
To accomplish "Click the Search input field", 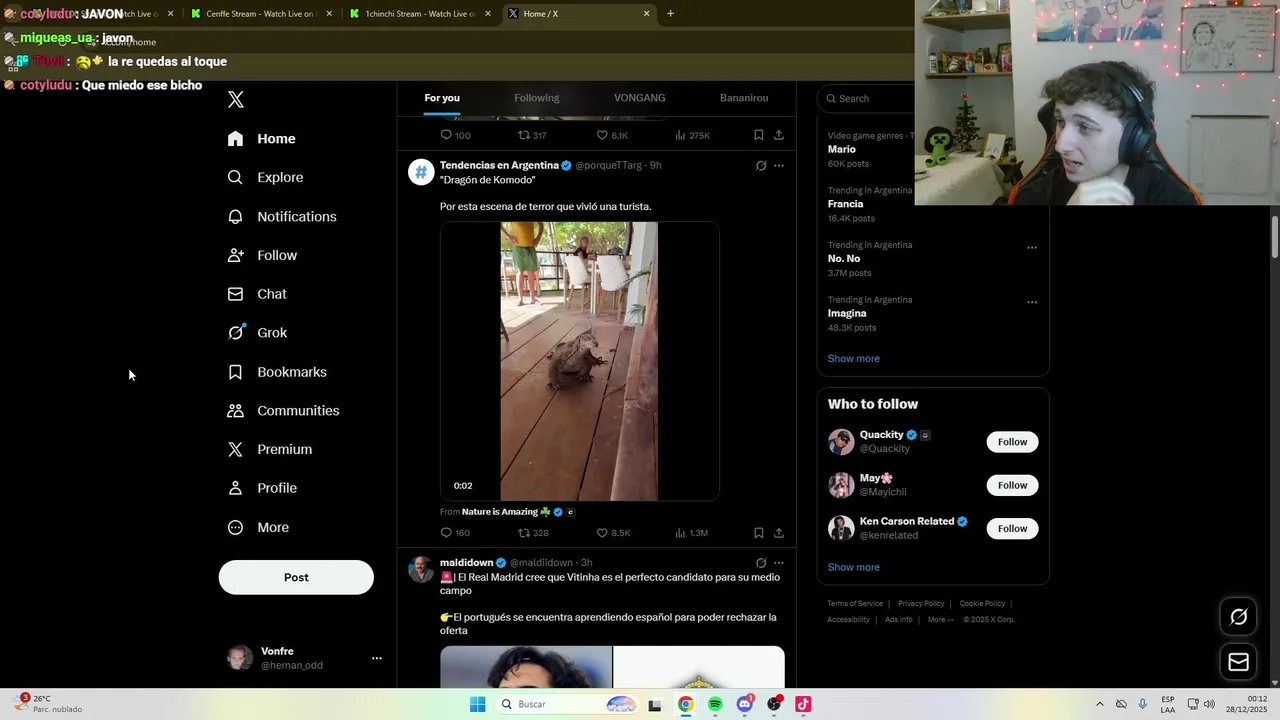I will point(867,98).
